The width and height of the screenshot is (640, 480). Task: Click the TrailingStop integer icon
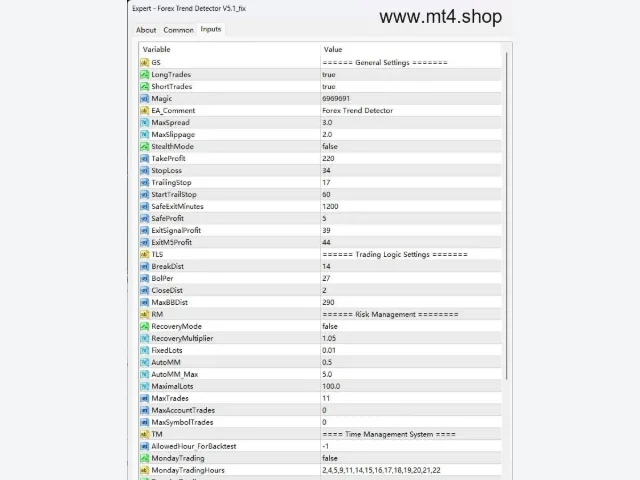144,182
